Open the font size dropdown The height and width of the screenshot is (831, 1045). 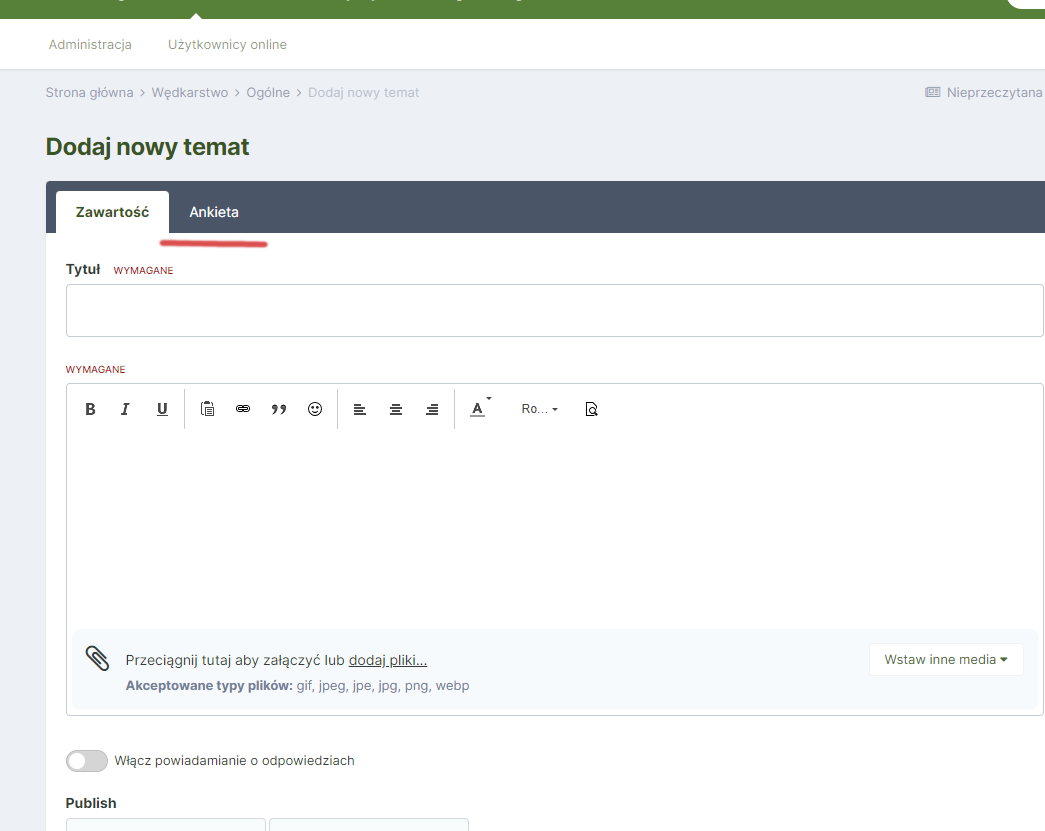pos(539,409)
